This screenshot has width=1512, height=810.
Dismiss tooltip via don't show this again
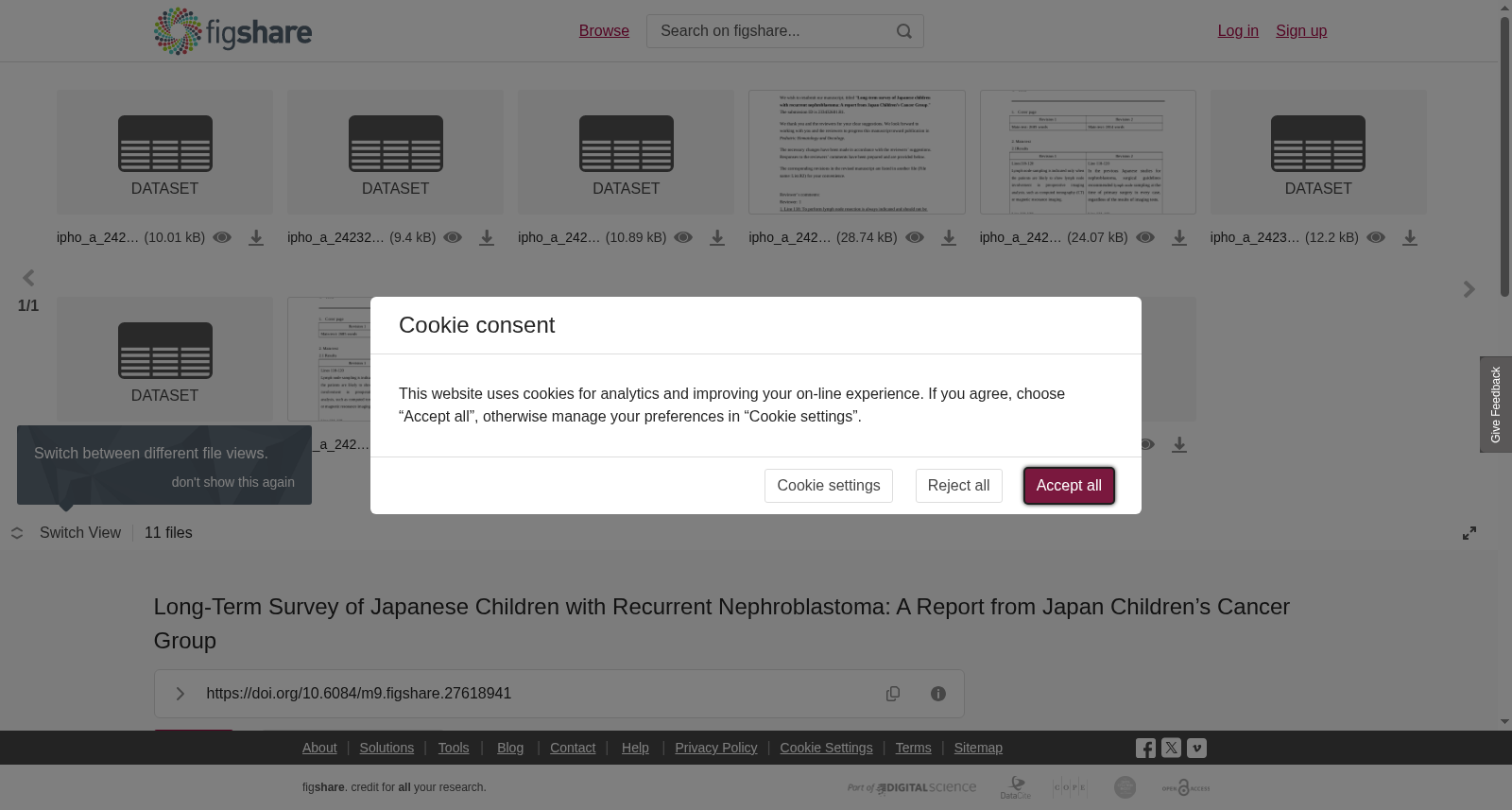[232, 482]
